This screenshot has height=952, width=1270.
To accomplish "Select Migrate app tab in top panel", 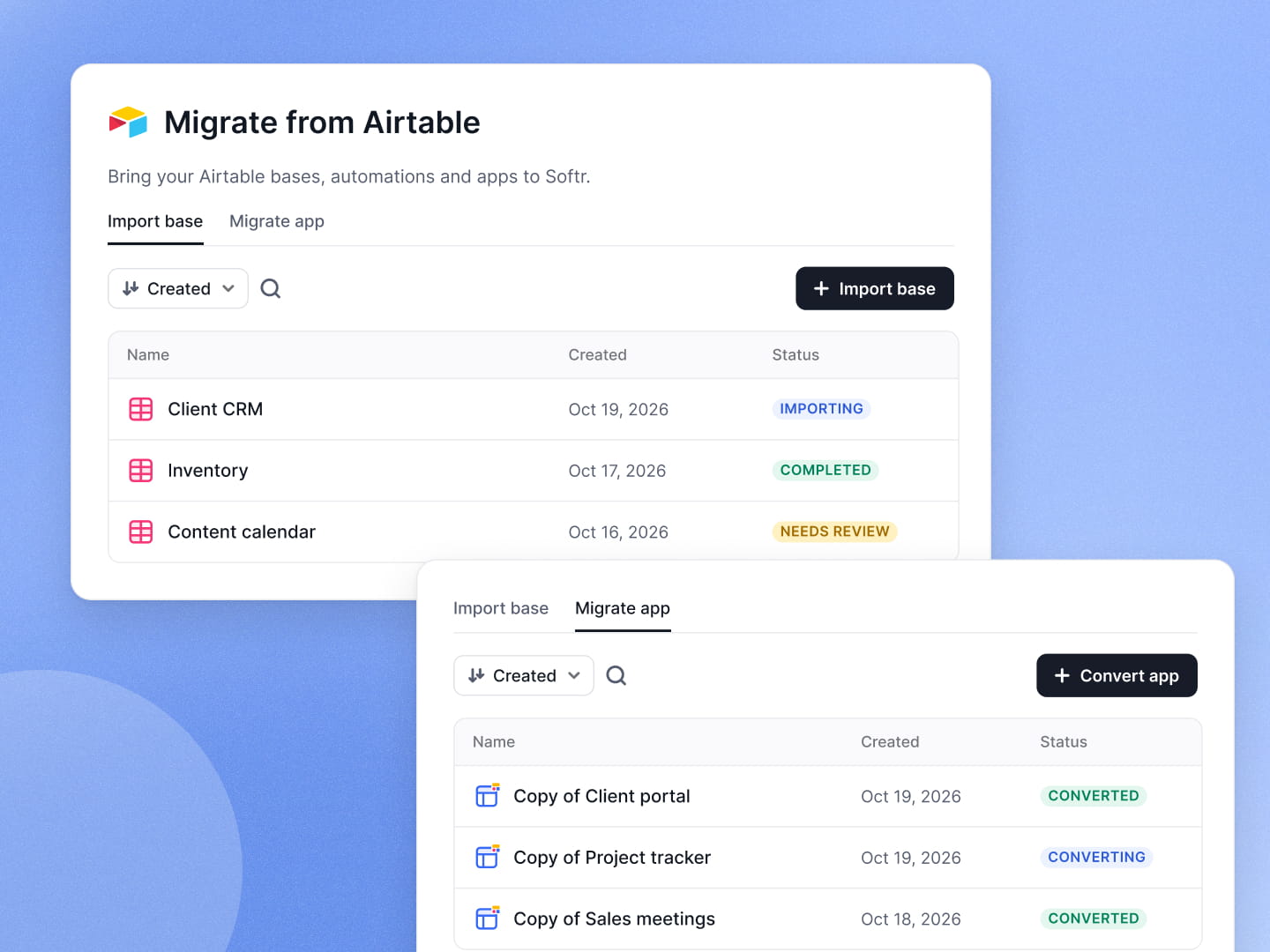I will 277,221.
